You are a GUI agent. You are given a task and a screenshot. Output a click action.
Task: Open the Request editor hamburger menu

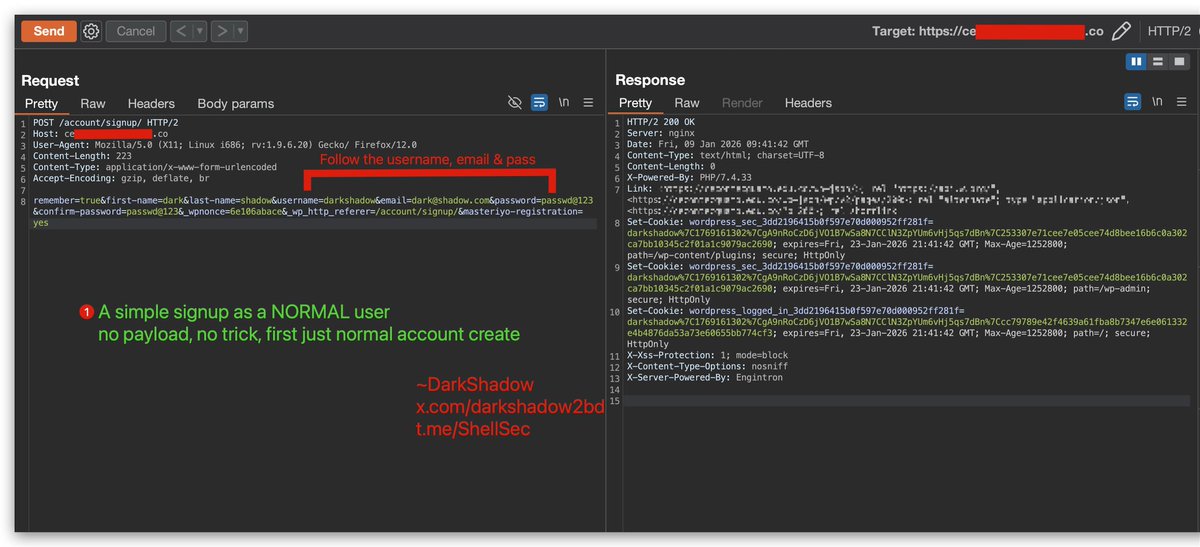588,102
